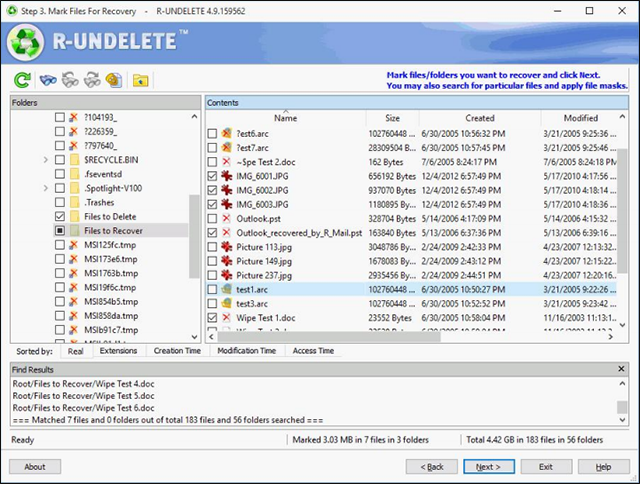Click the Find Previous binoculars icon

[x=70, y=80]
